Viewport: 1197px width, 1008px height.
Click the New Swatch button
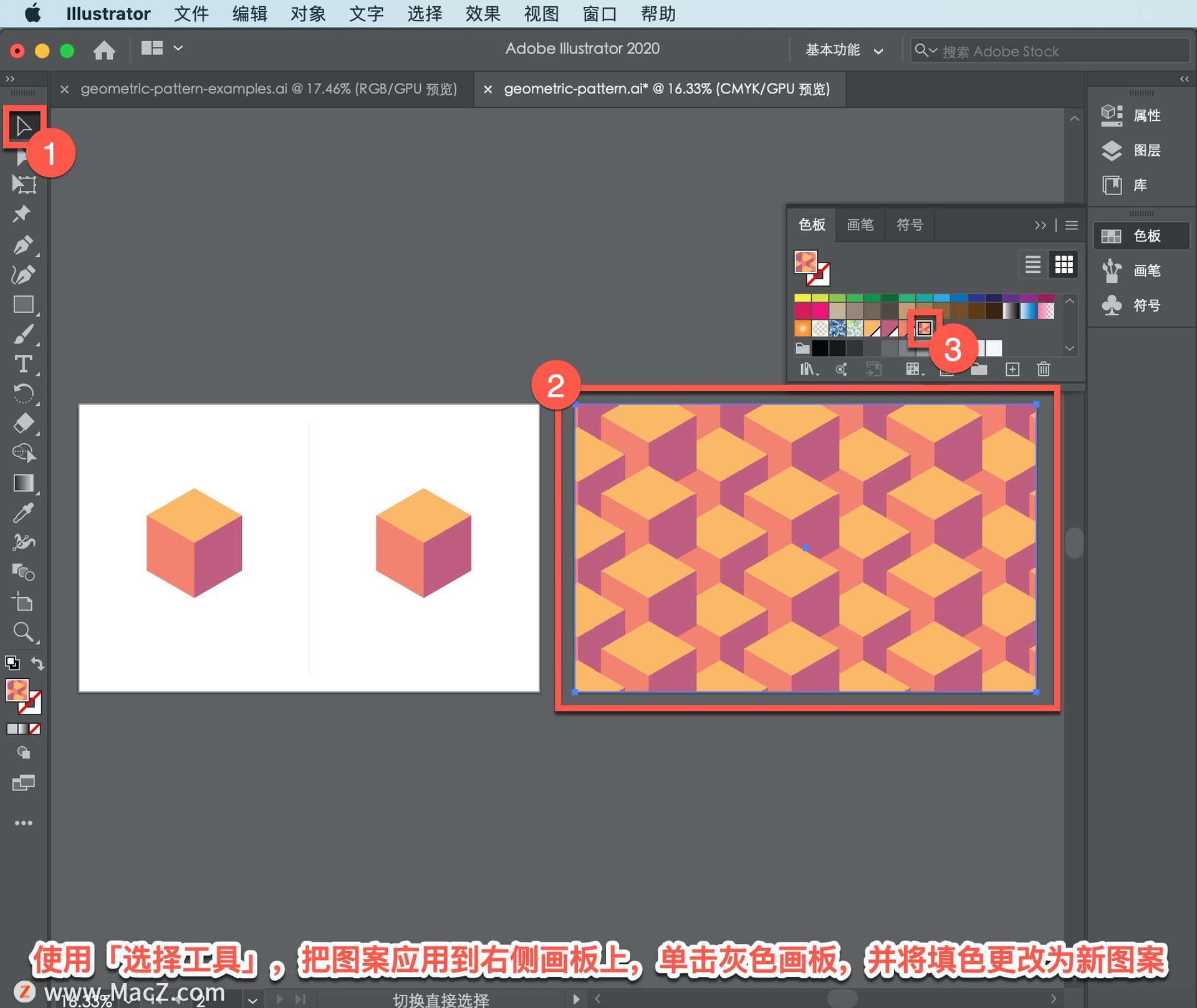[1013, 370]
